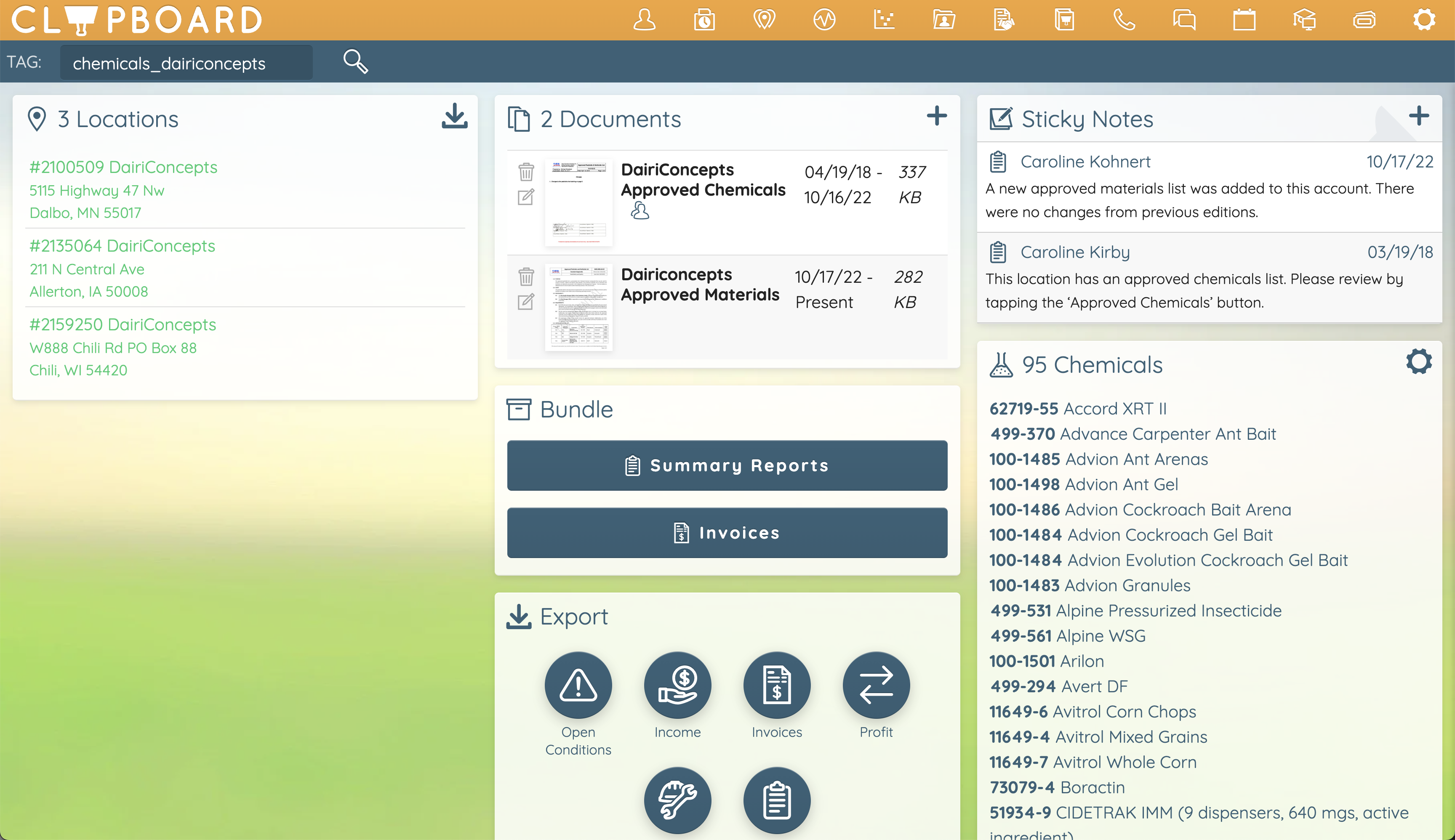Open Approved Materials document thumbnail
The height and width of the screenshot is (840, 1455).
[578, 307]
